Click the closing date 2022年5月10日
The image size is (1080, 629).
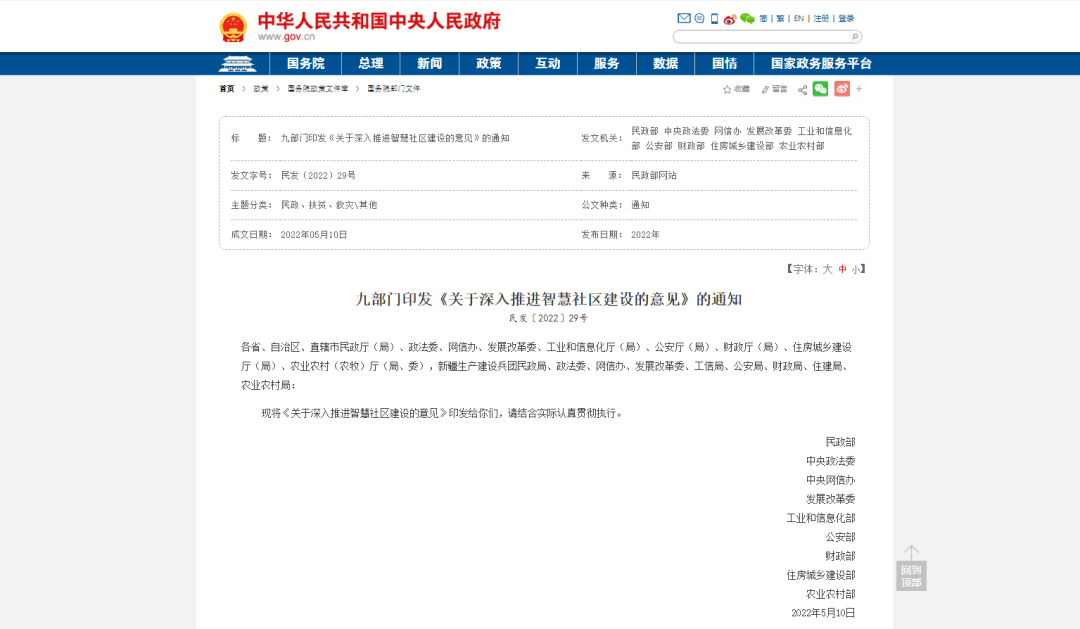tap(823, 613)
